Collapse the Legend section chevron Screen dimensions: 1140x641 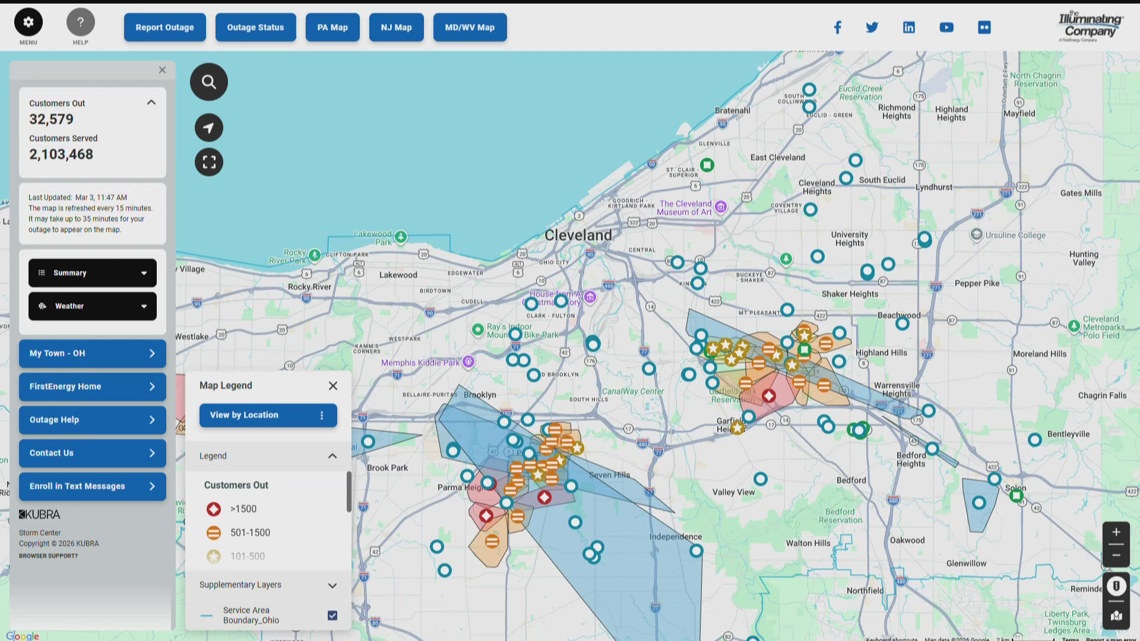point(332,456)
